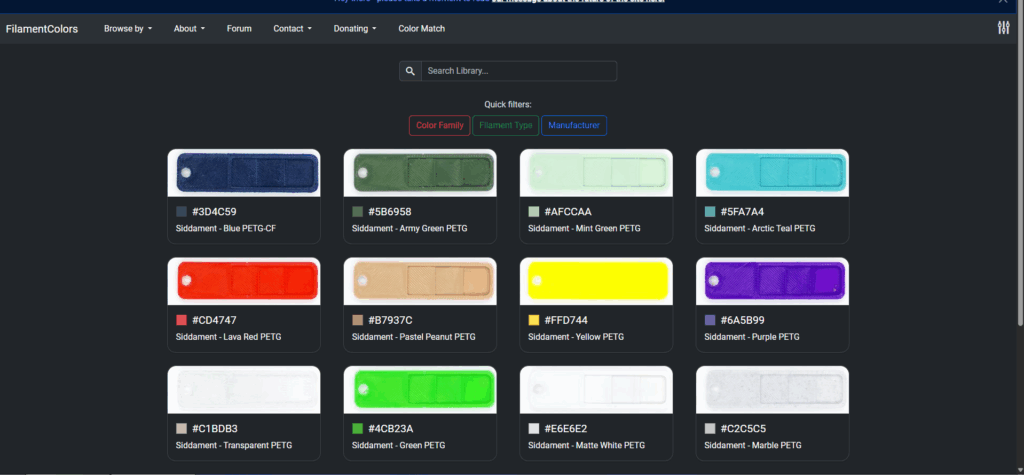
Task: Select the #AFCCAA hex code text
Action: pos(568,212)
